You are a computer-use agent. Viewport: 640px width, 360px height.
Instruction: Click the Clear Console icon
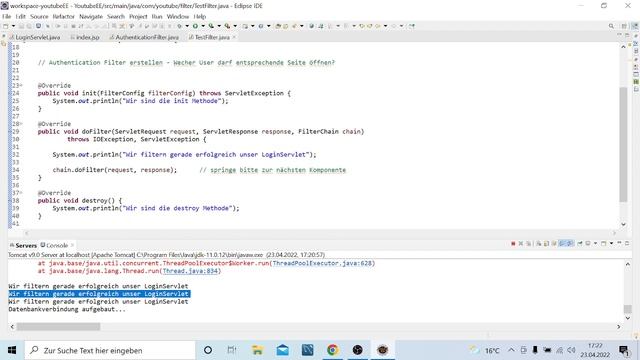[x=539, y=244]
